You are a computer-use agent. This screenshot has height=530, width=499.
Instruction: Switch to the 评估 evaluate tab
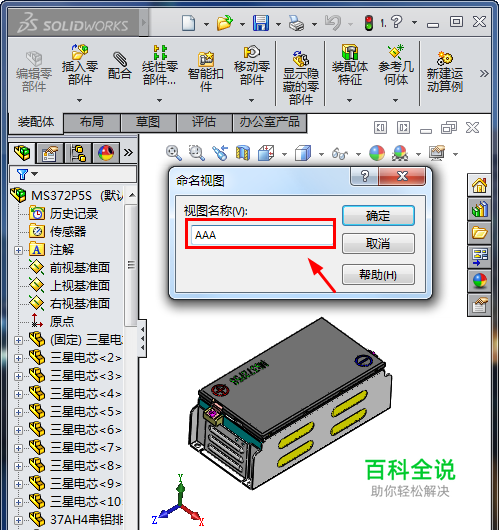tap(204, 122)
